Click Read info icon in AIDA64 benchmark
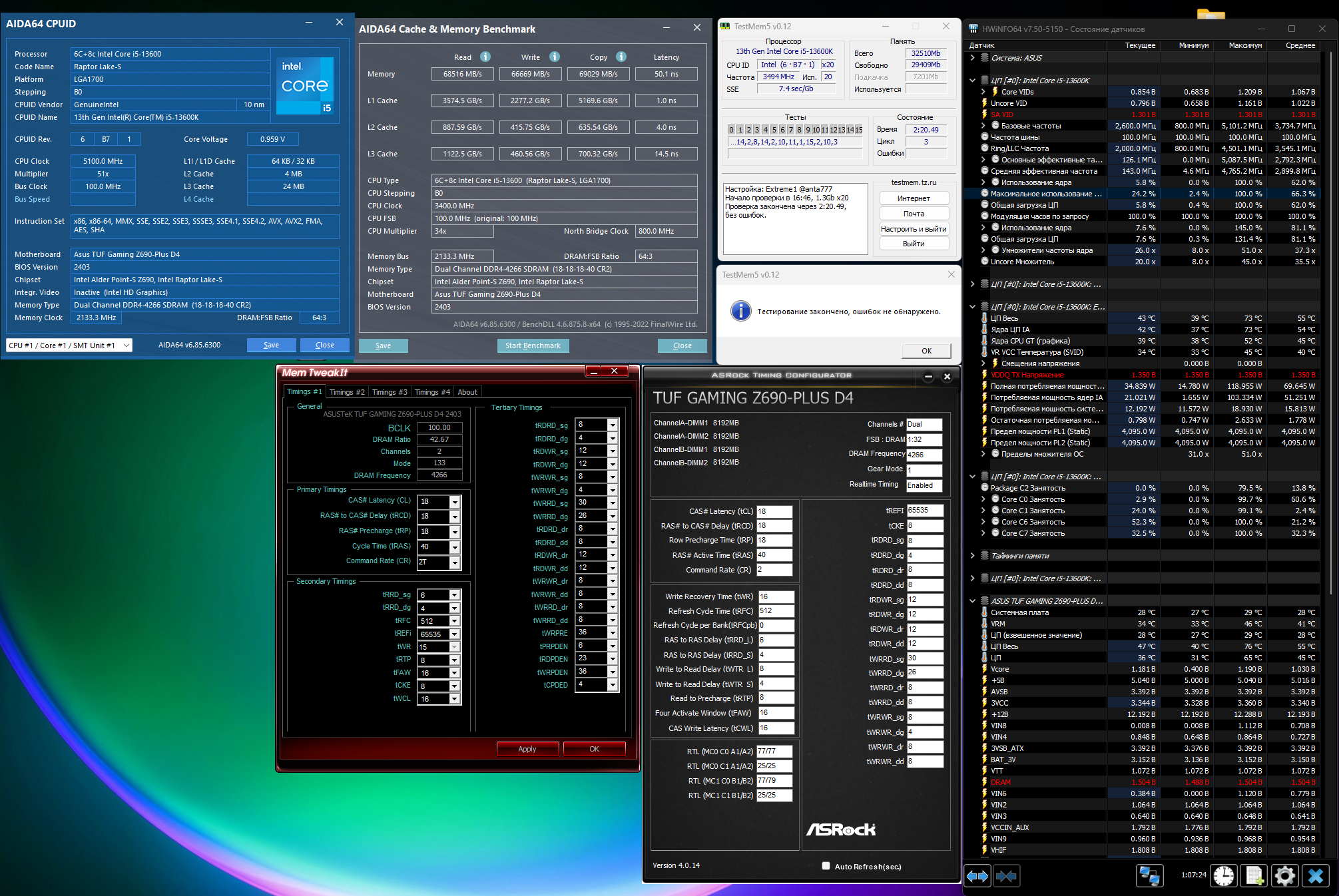1339x896 pixels. click(485, 57)
